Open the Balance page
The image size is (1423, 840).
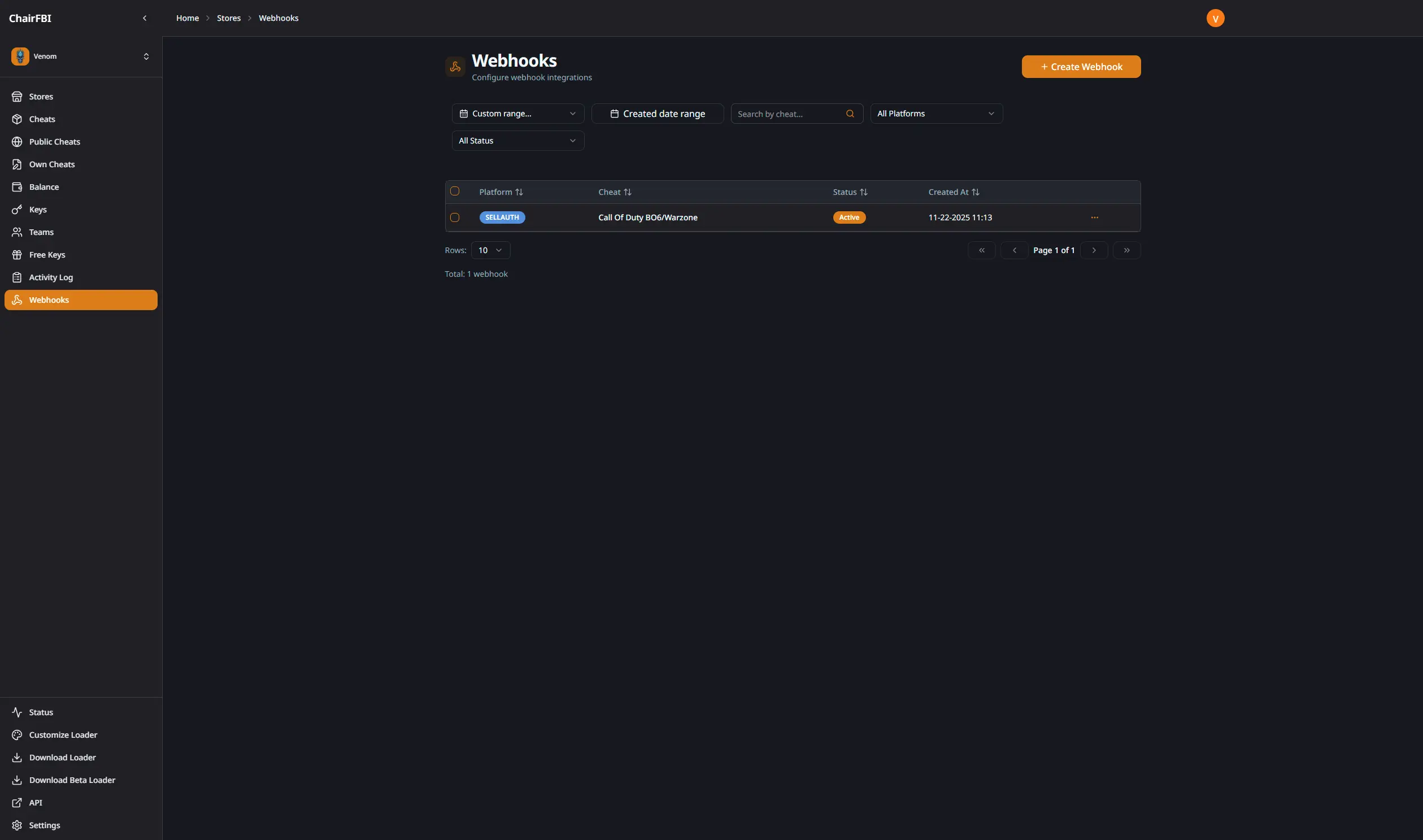43,187
